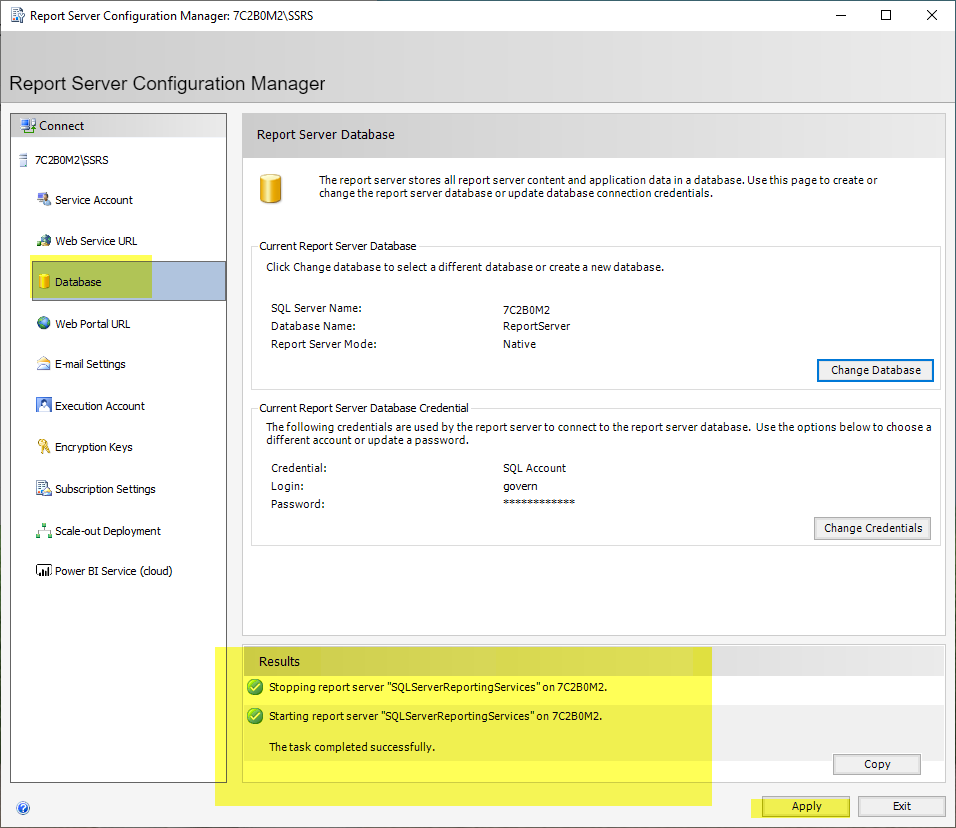Click the Execution Account icon

[44, 405]
